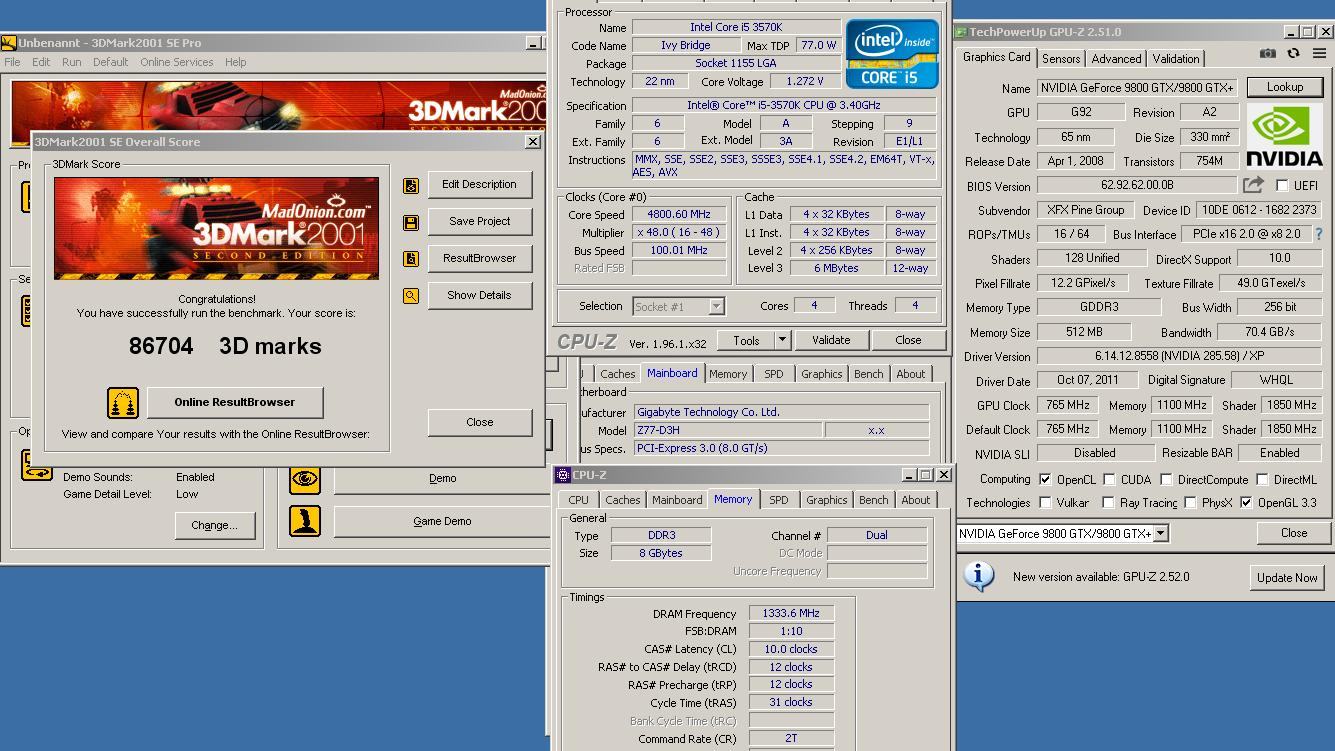Switch to the SPD tab in CPU-Z Memory window
This screenshot has width=1335, height=751.
point(779,500)
